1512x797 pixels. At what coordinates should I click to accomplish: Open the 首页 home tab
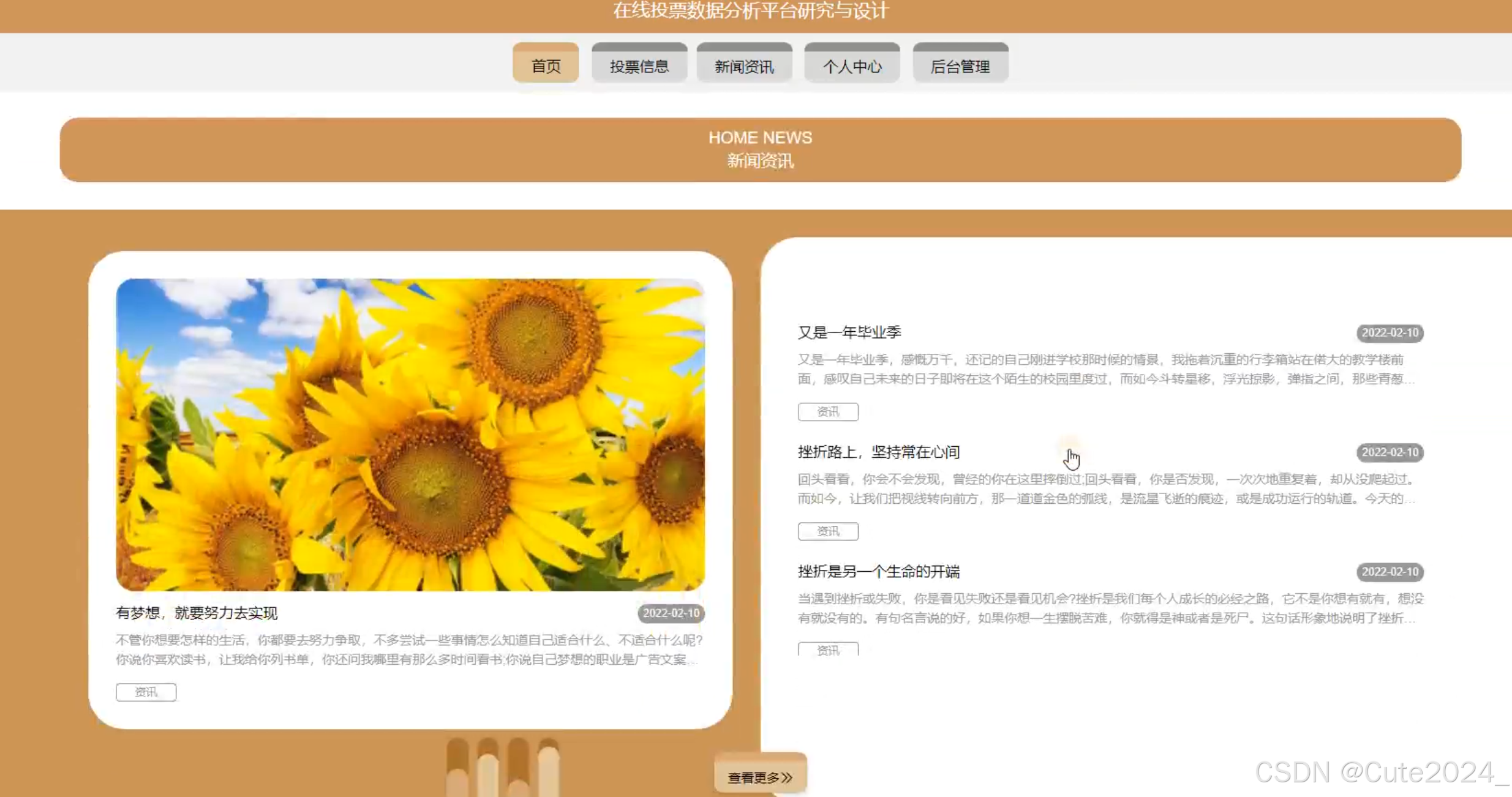tap(545, 65)
